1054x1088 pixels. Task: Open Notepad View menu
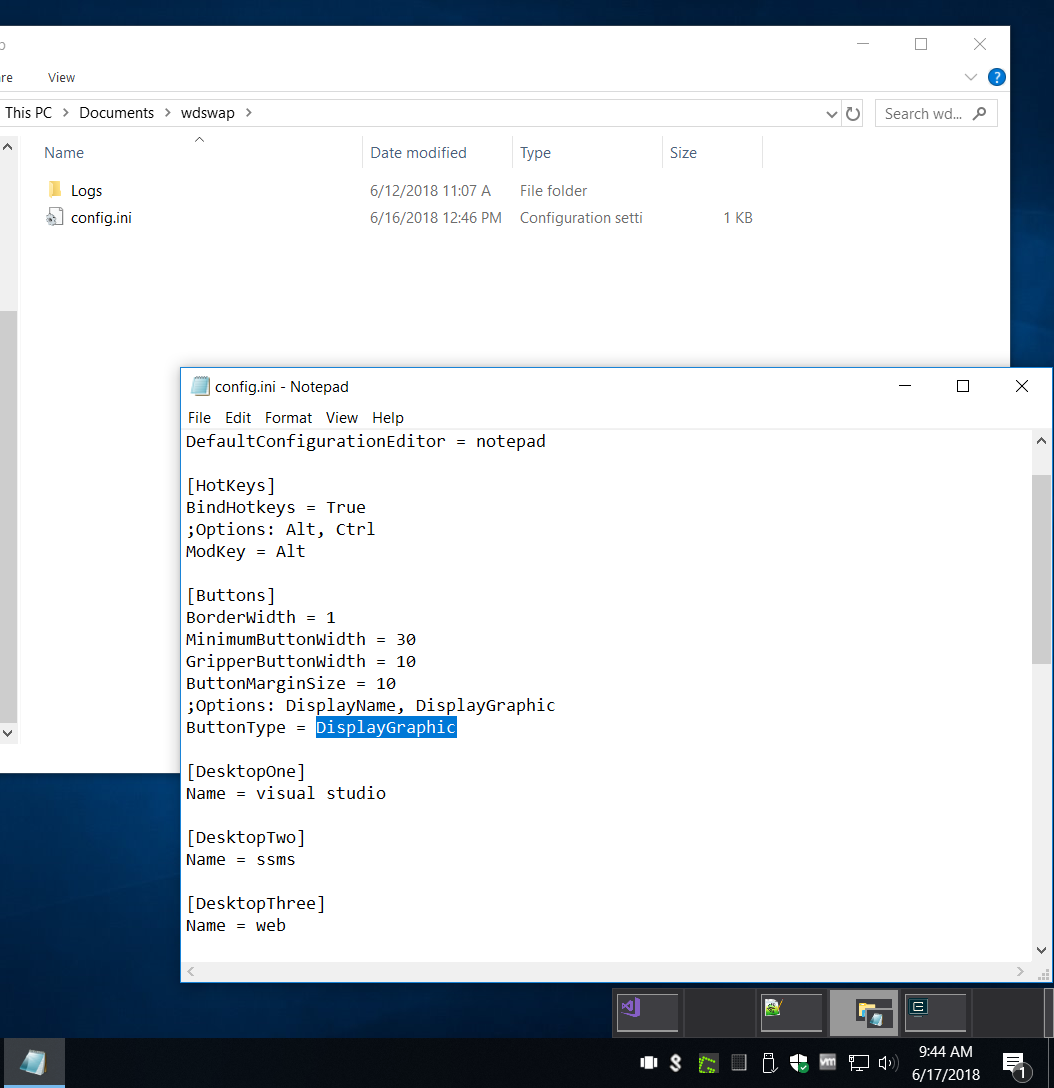(x=342, y=418)
